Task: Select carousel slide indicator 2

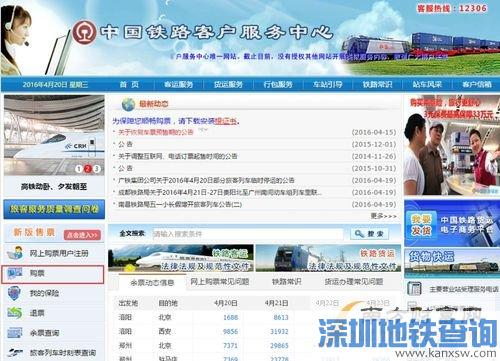Action: click(88, 169)
